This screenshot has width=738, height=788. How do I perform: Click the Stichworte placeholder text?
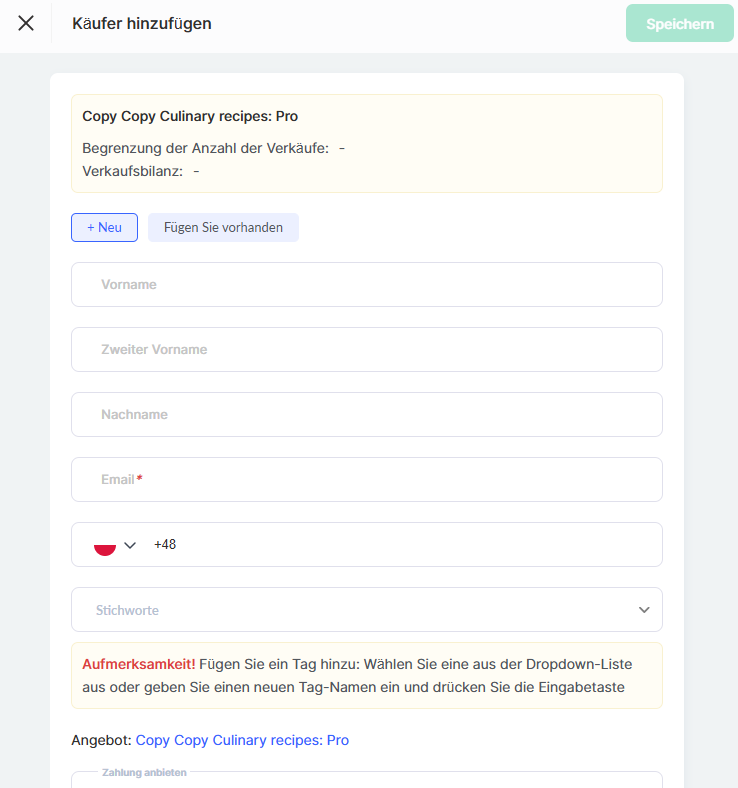pos(127,610)
